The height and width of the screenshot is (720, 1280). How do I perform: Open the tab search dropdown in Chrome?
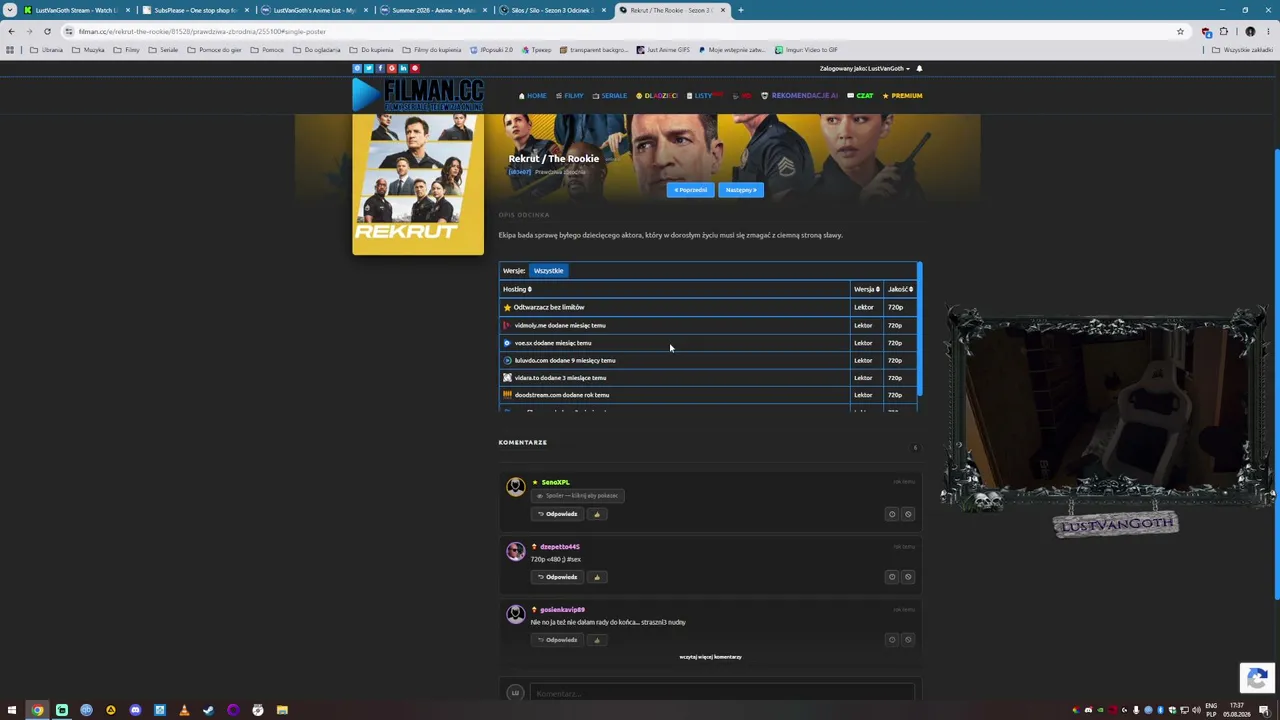[10, 10]
